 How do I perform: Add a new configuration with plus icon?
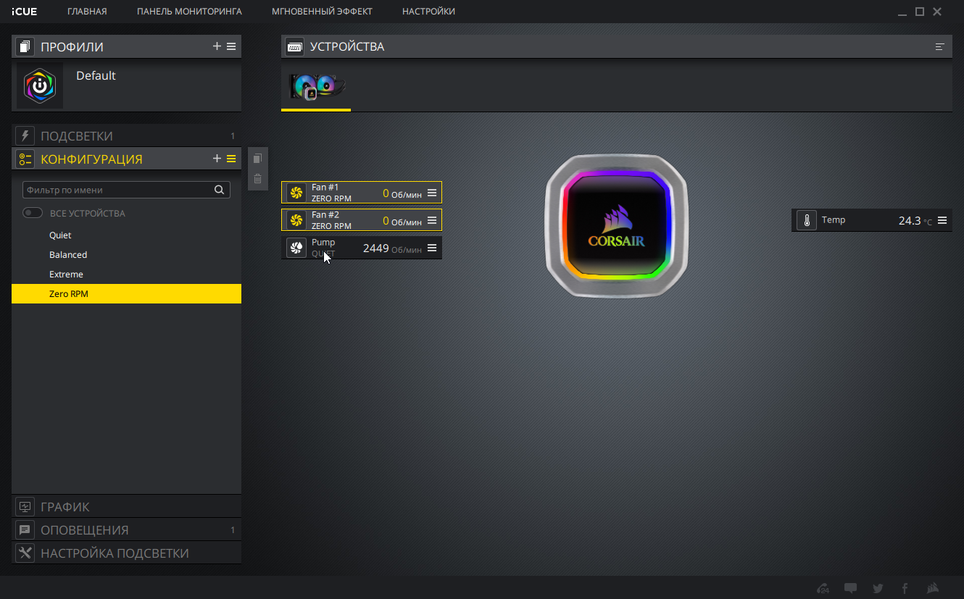point(216,159)
